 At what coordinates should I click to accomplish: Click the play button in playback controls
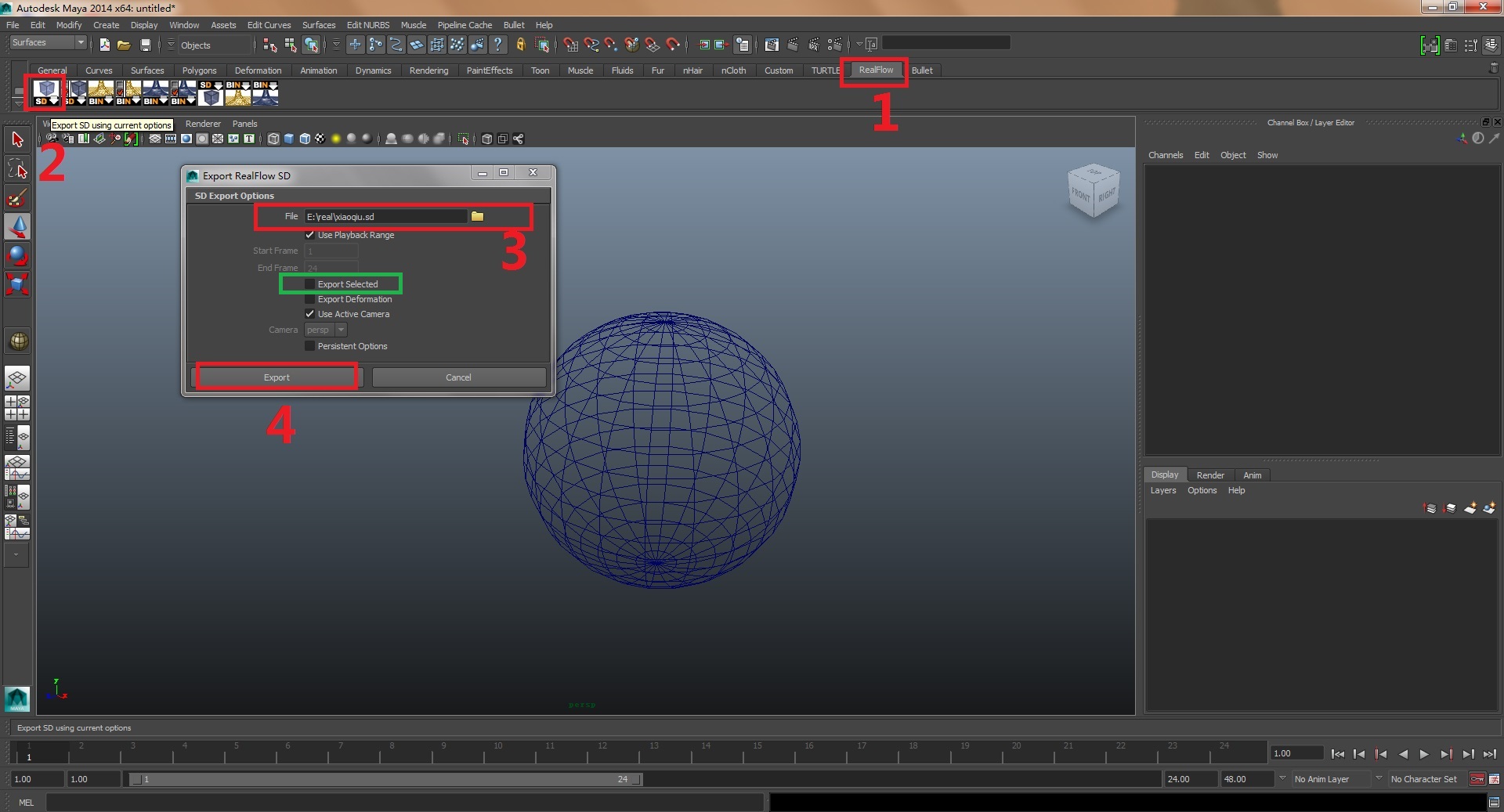point(1424,754)
